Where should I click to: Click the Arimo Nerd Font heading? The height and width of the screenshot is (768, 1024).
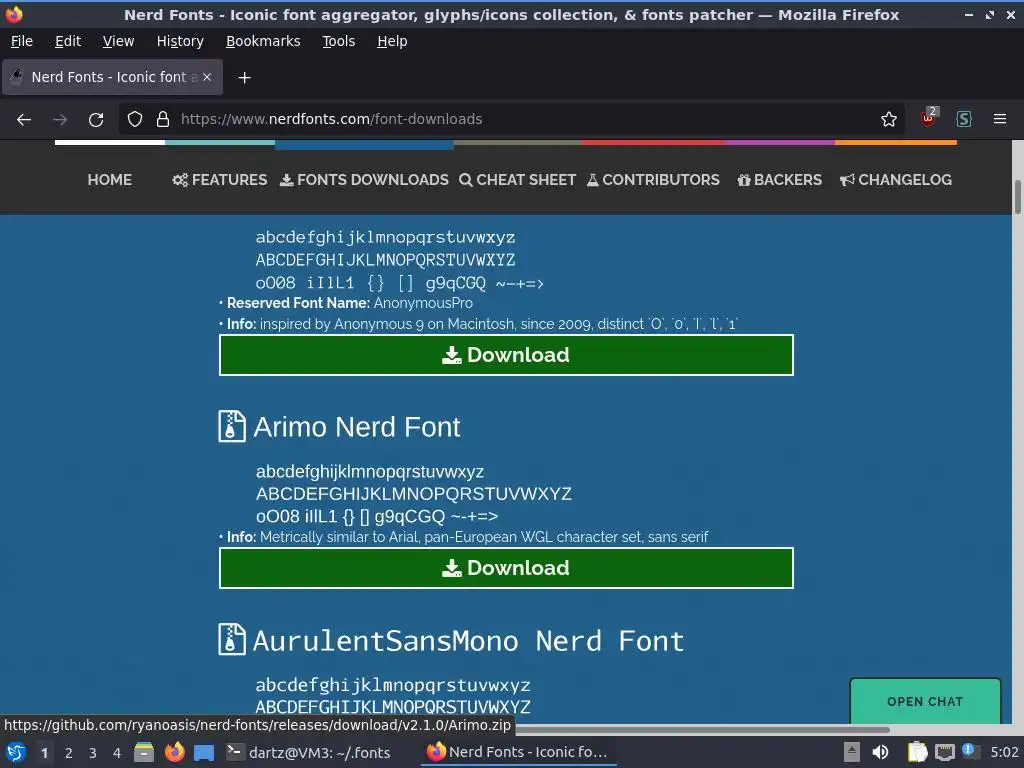(357, 427)
